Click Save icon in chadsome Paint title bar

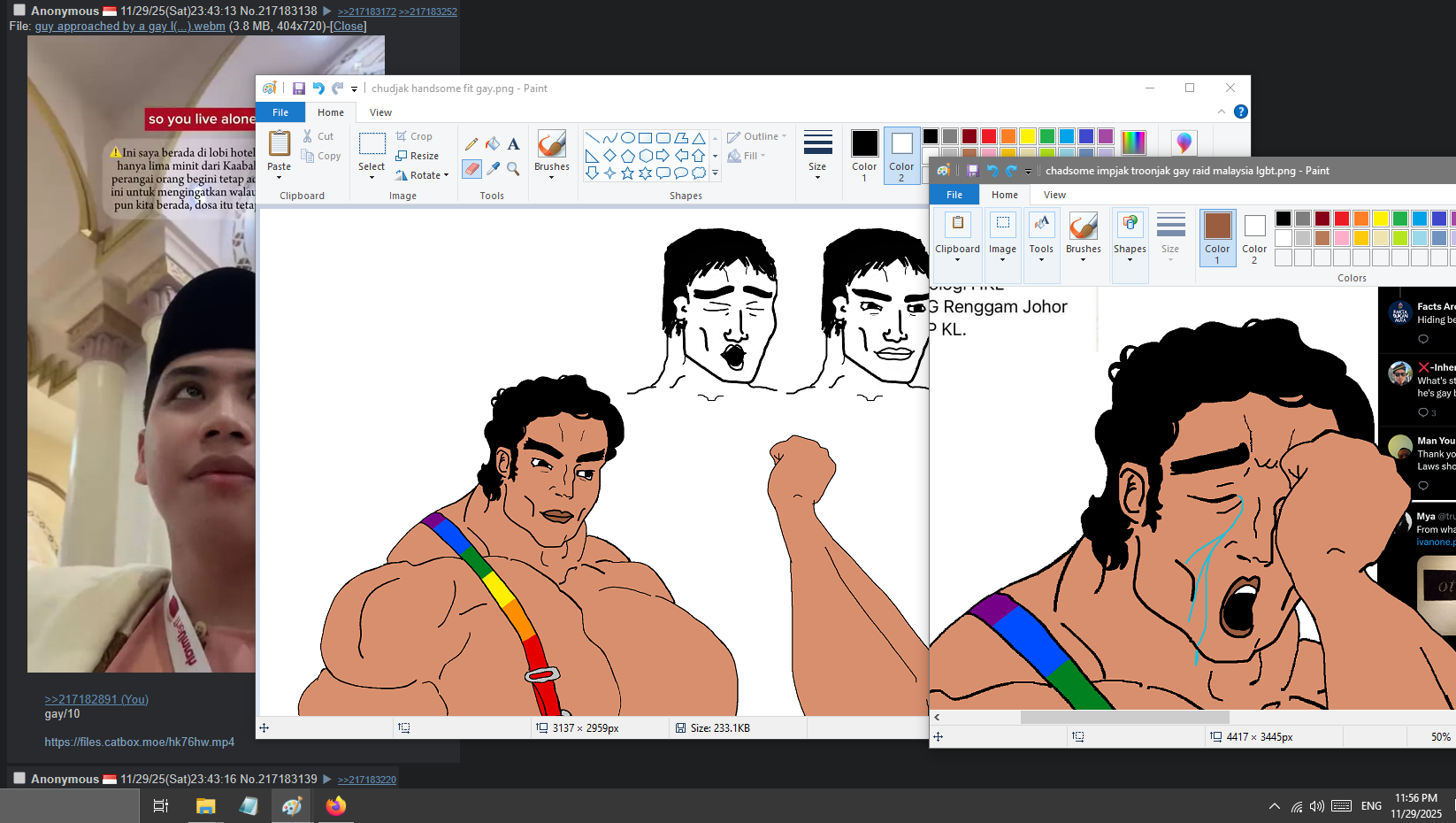pos(972,171)
